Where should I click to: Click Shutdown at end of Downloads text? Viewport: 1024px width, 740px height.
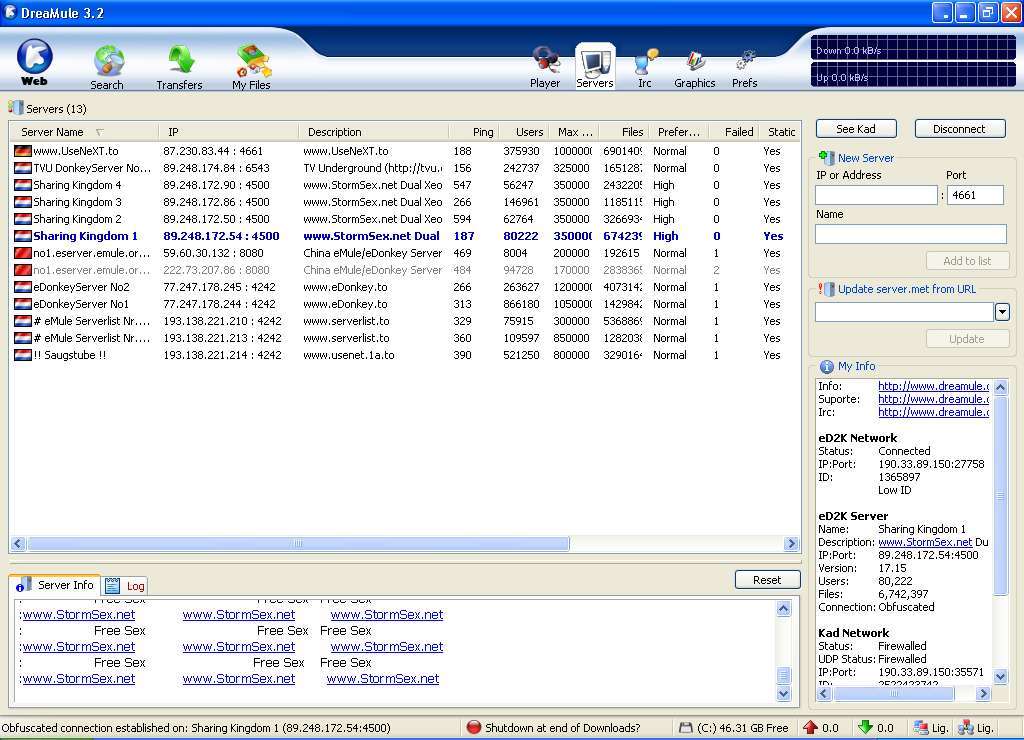point(562,728)
